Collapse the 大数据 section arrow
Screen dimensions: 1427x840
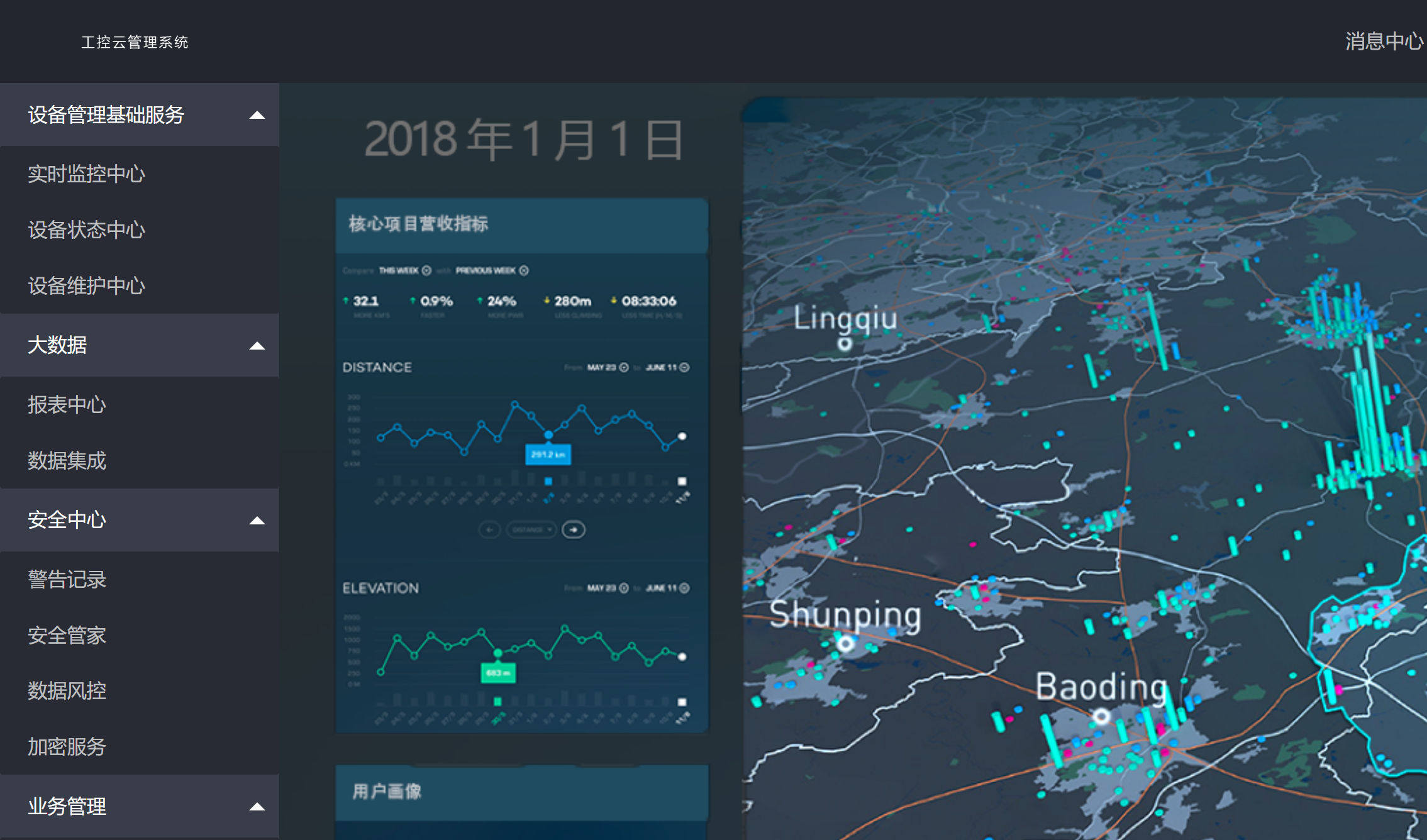(x=257, y=346)
